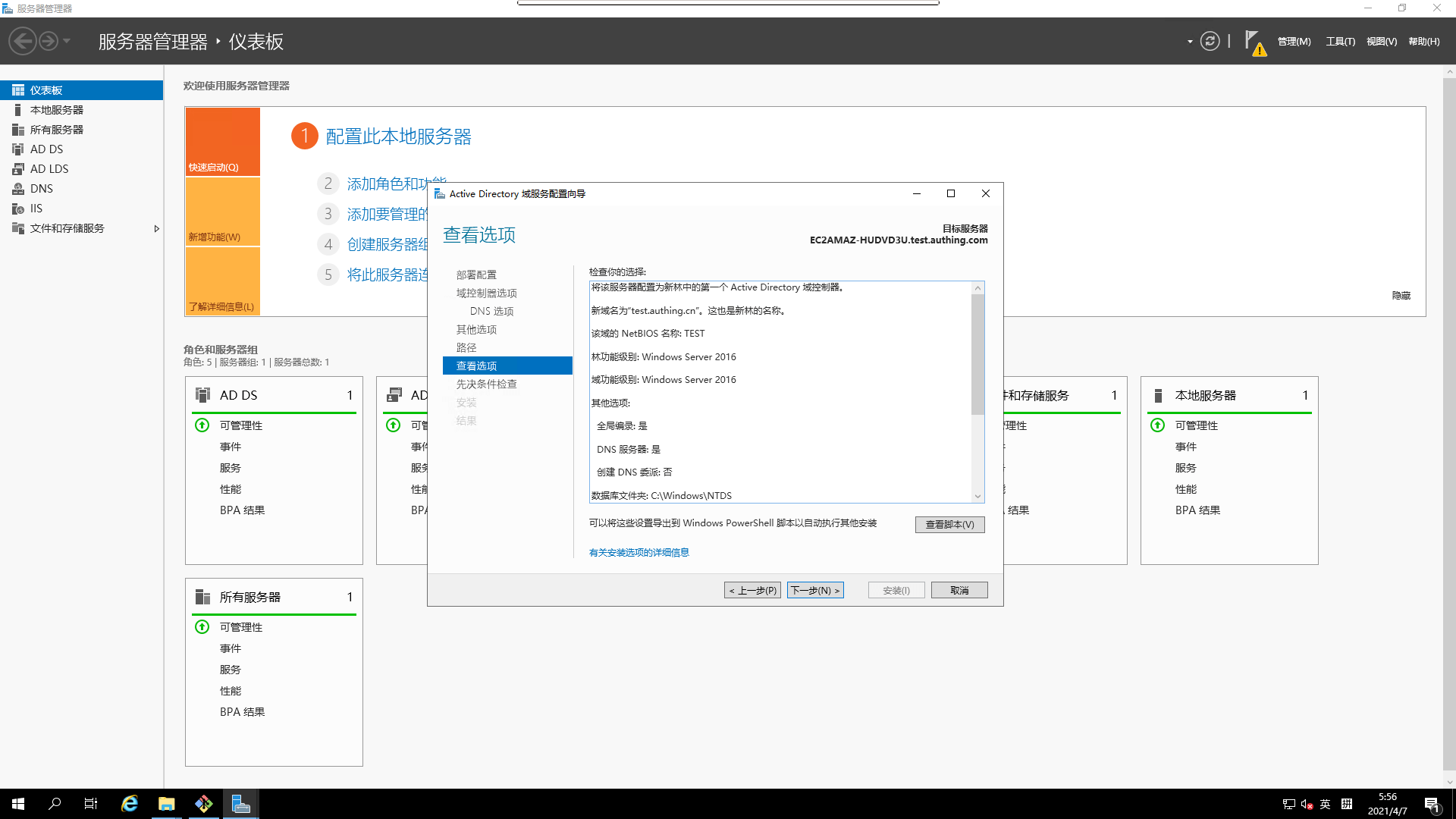Screen dimensions: 1456x819
Task: Open the dropdown arrow beside refresh icon
Action: pos(1189,42)
